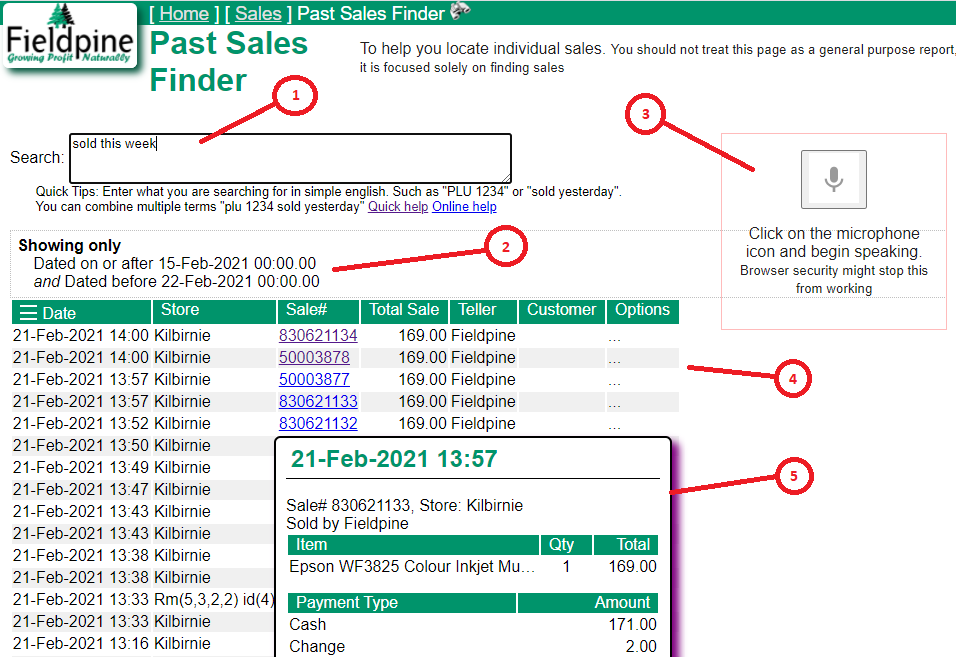Image resolution: width=956 pixels, height=657 pixels.
Task: Open sale number 830621133
Action: (x=318, y=401)
